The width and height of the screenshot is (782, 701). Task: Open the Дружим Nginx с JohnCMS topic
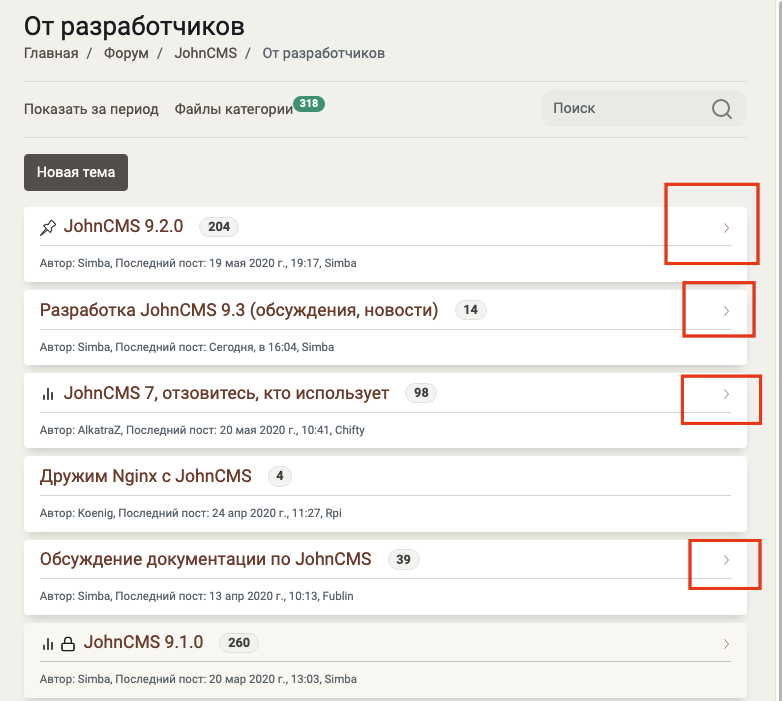coord(145,476)
